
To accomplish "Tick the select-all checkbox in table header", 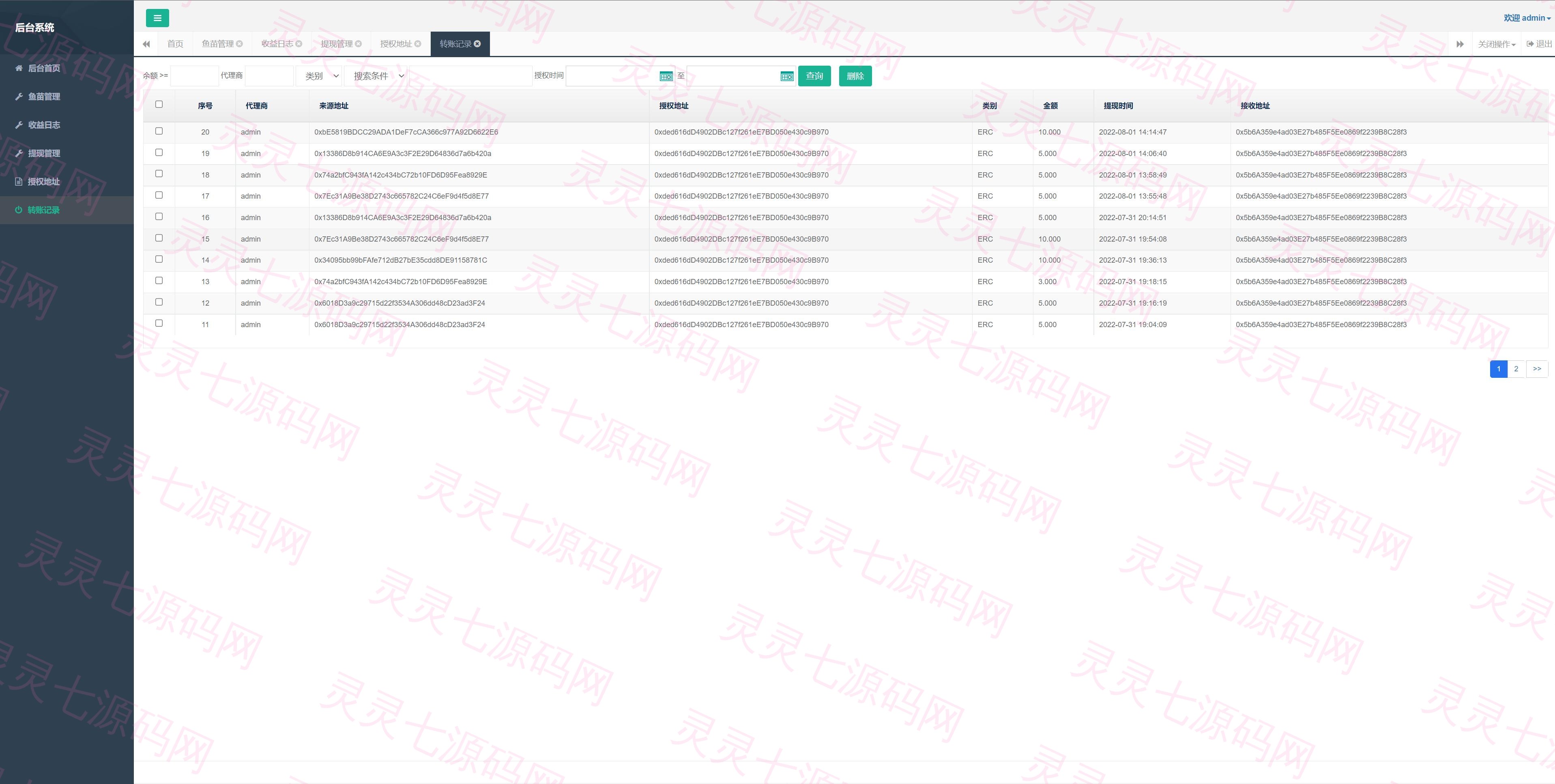I will [159, 105].
